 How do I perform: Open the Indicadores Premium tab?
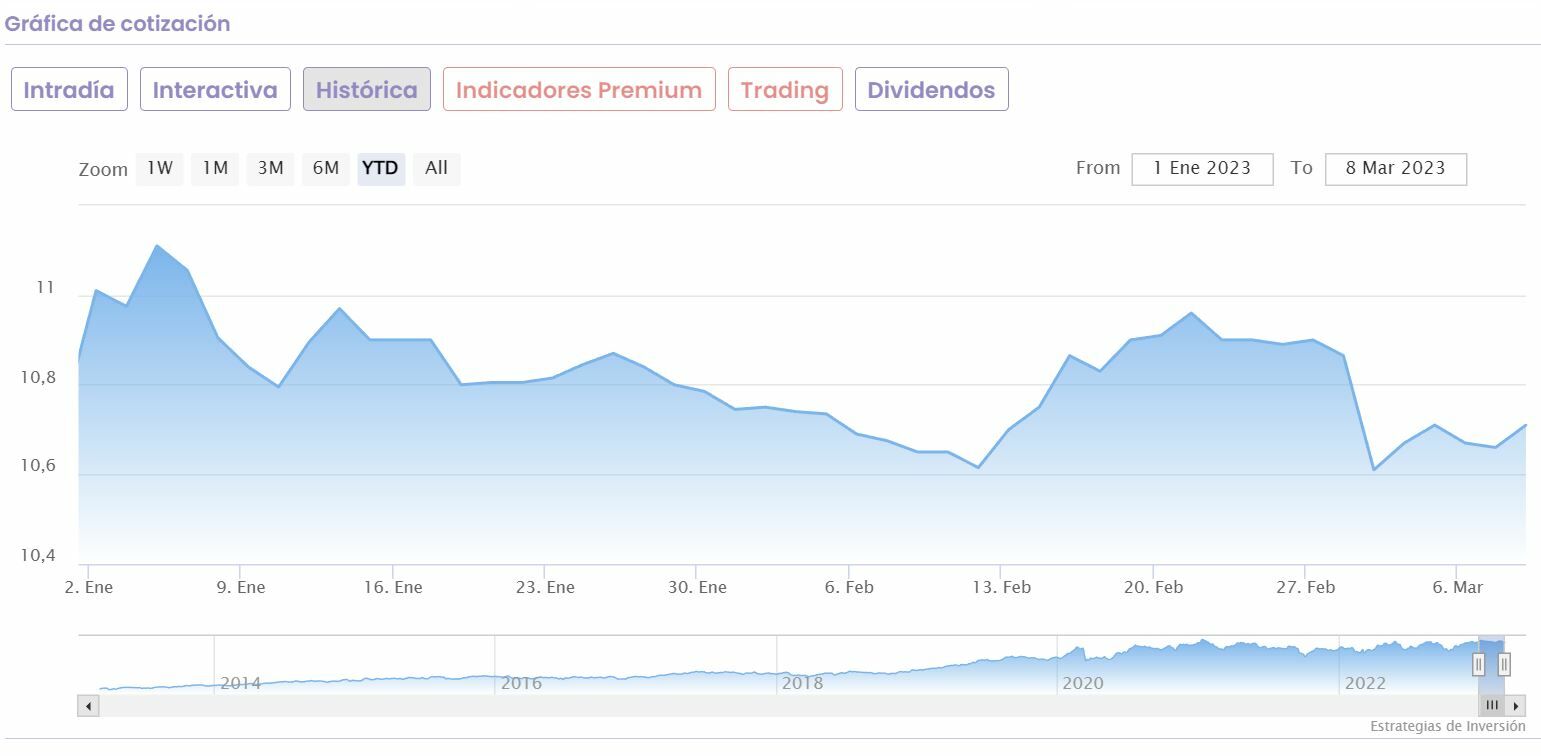pyautogui.click(x=579, y=89)
